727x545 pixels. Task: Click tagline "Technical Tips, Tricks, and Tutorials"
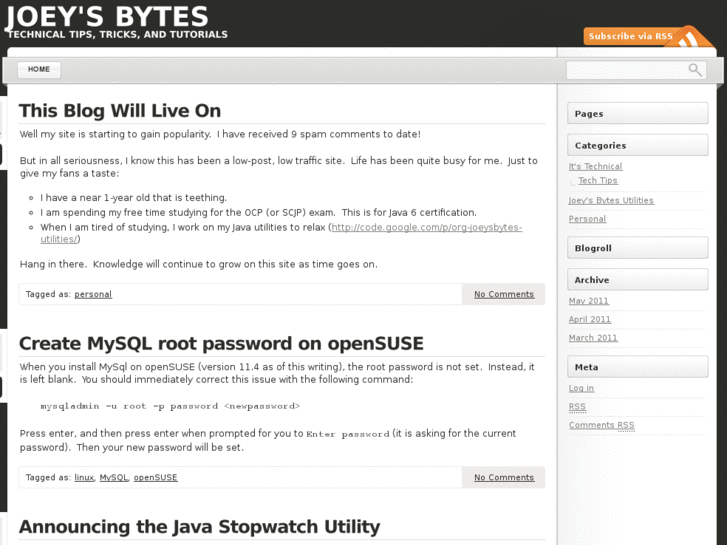click(x=118, y=34)
